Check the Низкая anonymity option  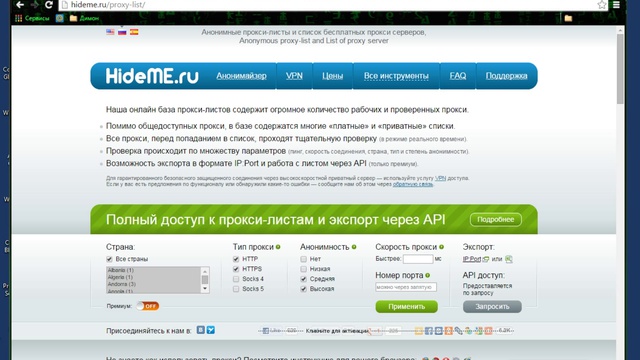pos(303,269)
